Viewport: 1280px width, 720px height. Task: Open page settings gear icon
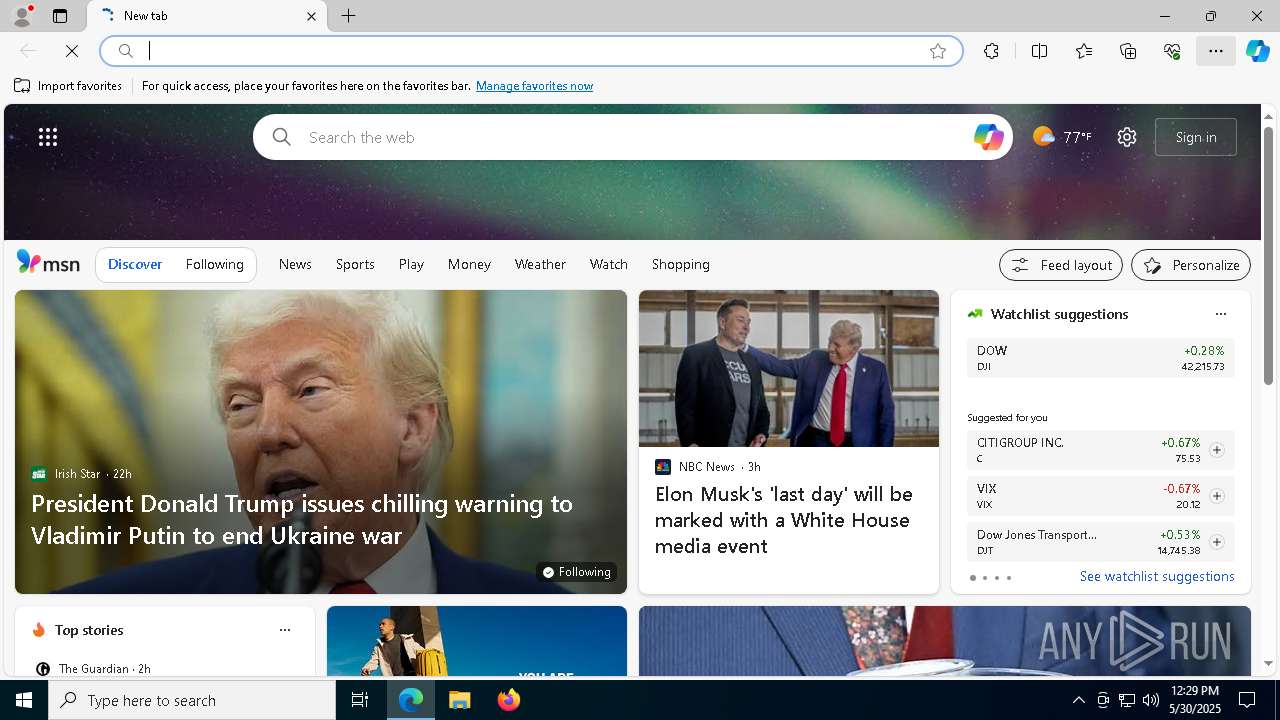[1127, 137]
